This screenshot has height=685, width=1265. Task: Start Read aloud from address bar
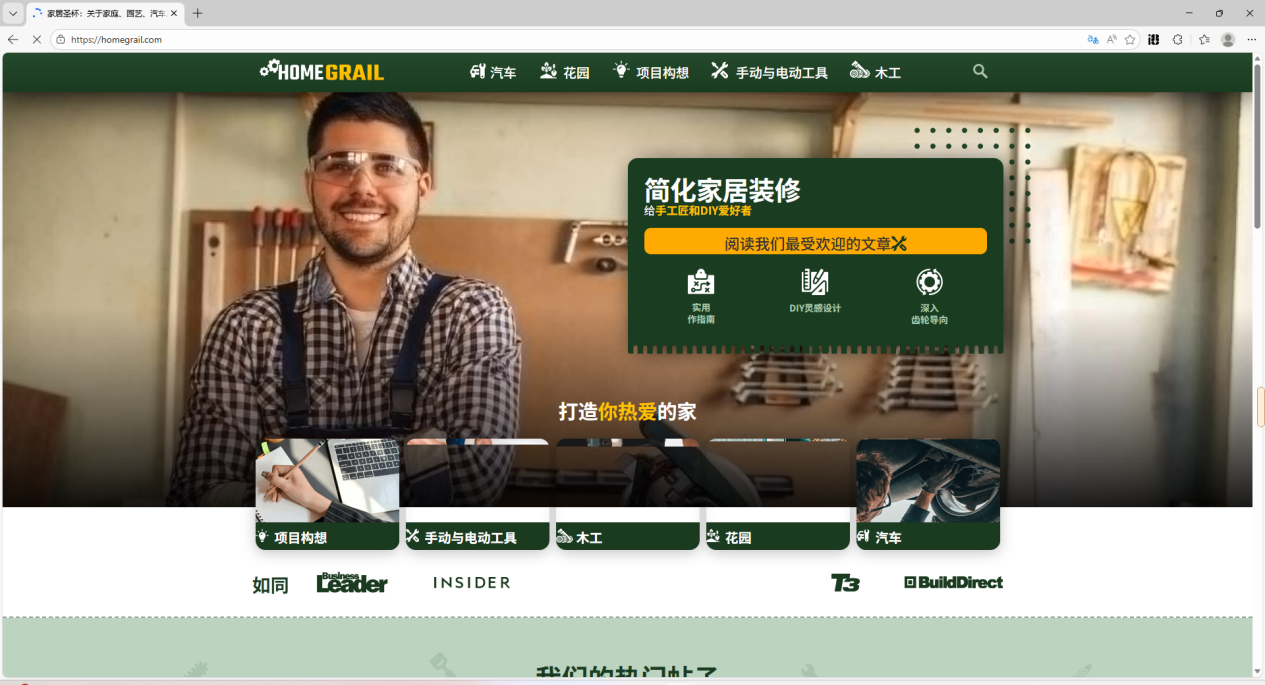click(x=1111, y=39)
